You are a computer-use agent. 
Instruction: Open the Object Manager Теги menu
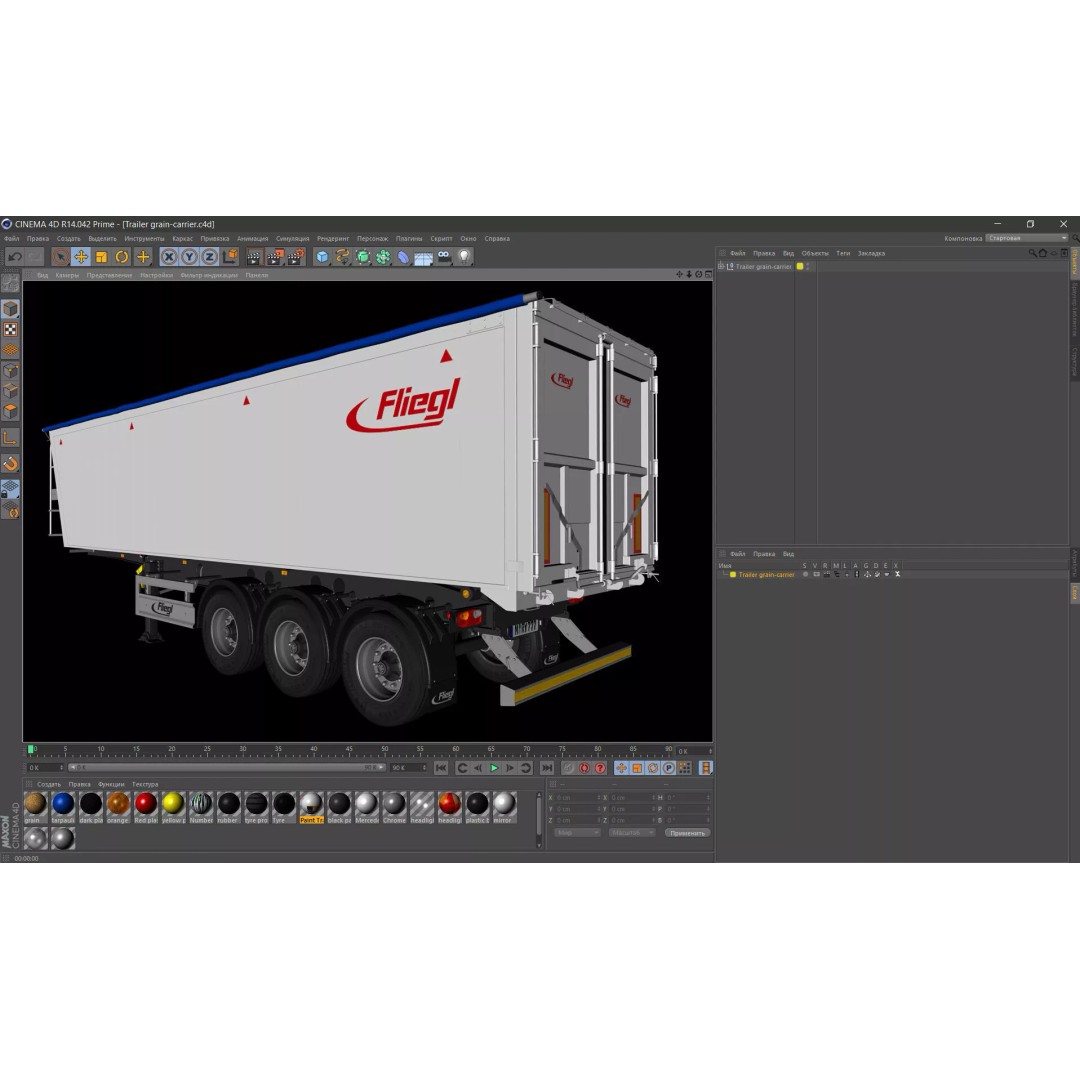click(843, 253)
